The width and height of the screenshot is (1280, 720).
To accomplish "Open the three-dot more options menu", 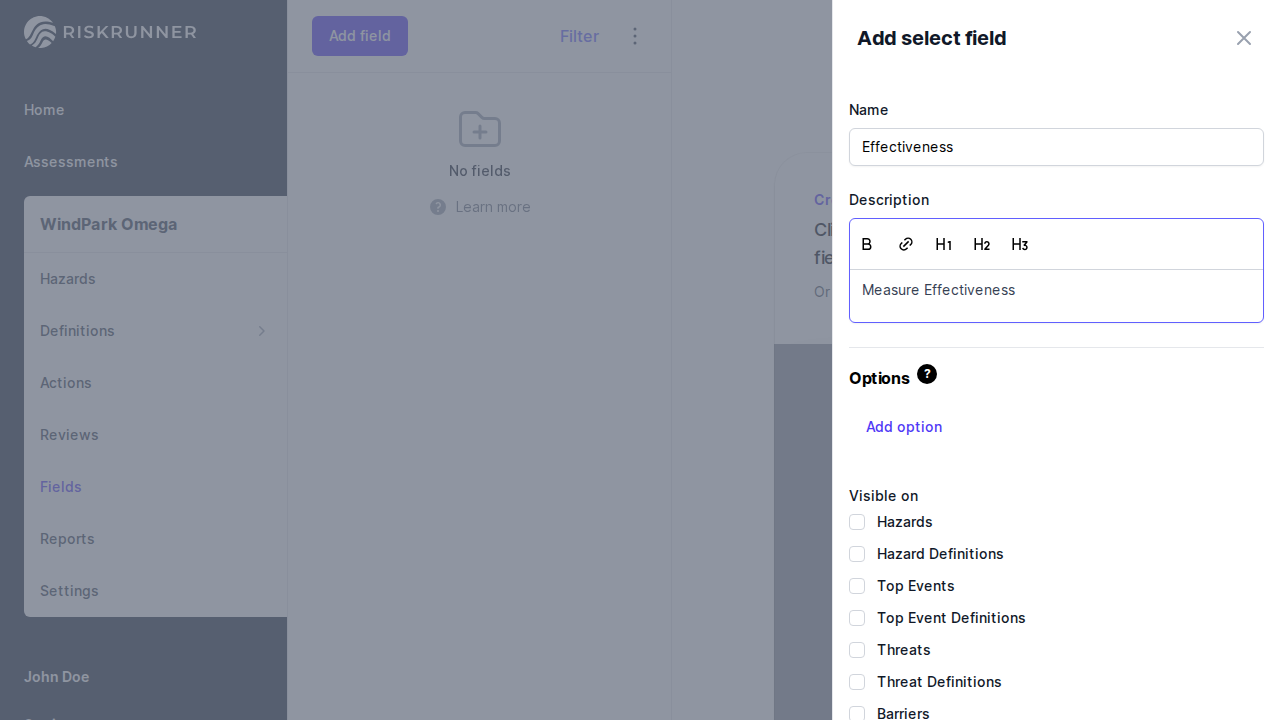I will click(635, 36).
